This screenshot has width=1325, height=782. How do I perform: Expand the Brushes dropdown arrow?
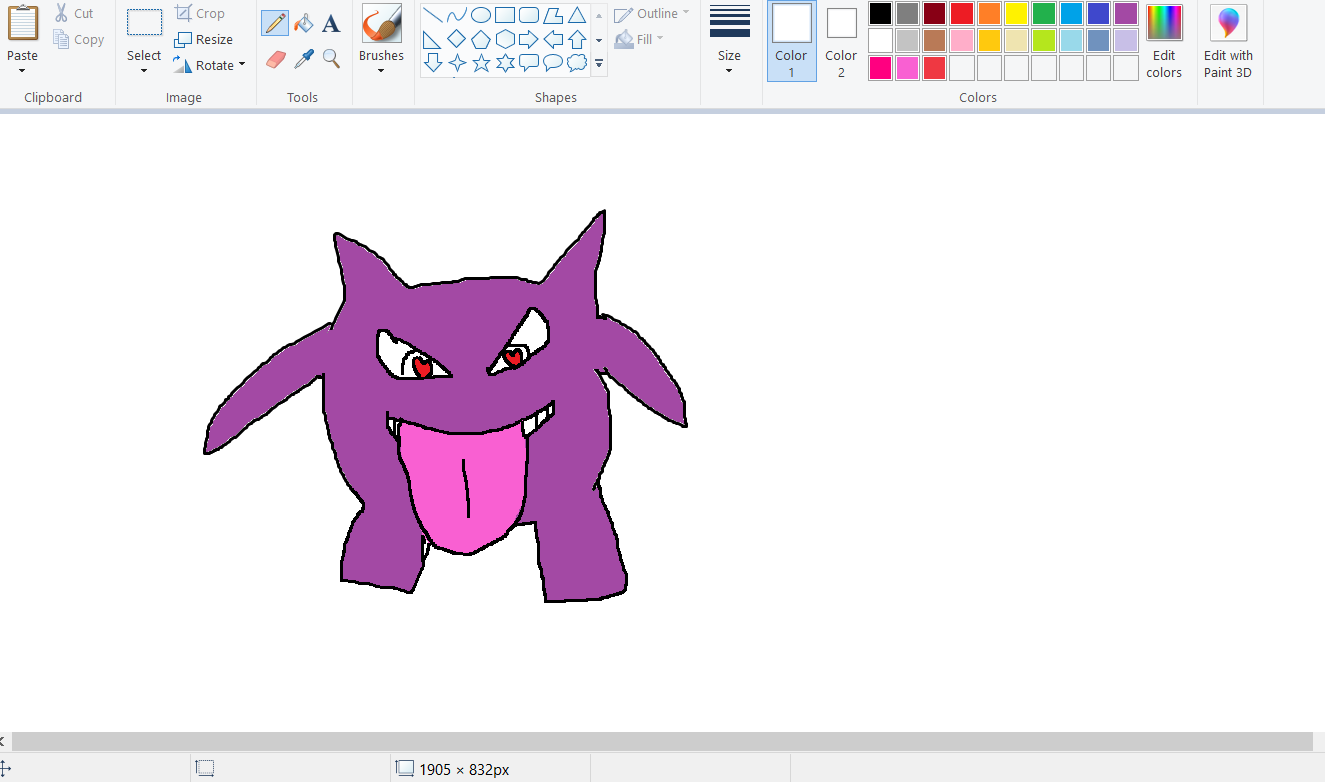(x=381, y=71)
